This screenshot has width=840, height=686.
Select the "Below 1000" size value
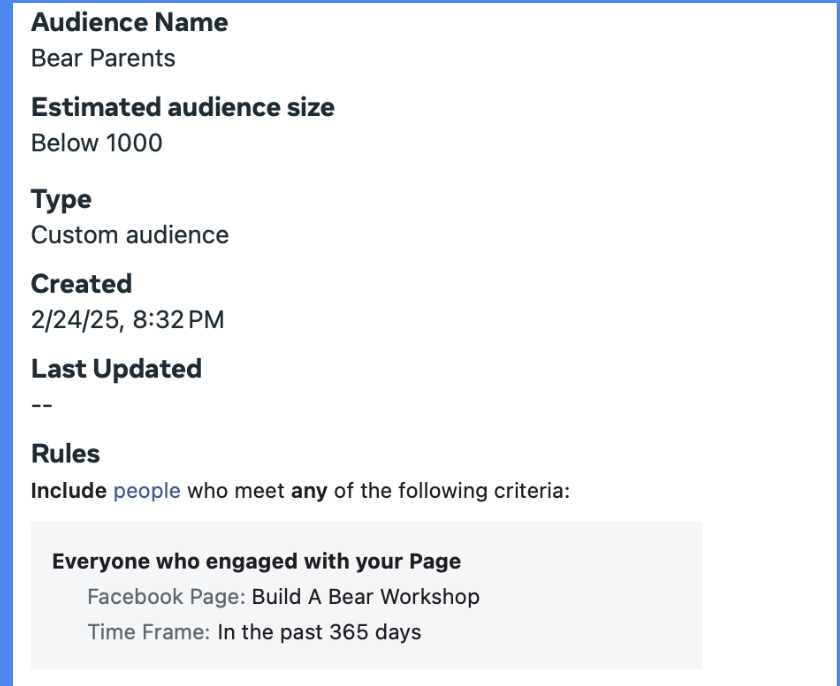pyautogui.click(x=96, y=143)
